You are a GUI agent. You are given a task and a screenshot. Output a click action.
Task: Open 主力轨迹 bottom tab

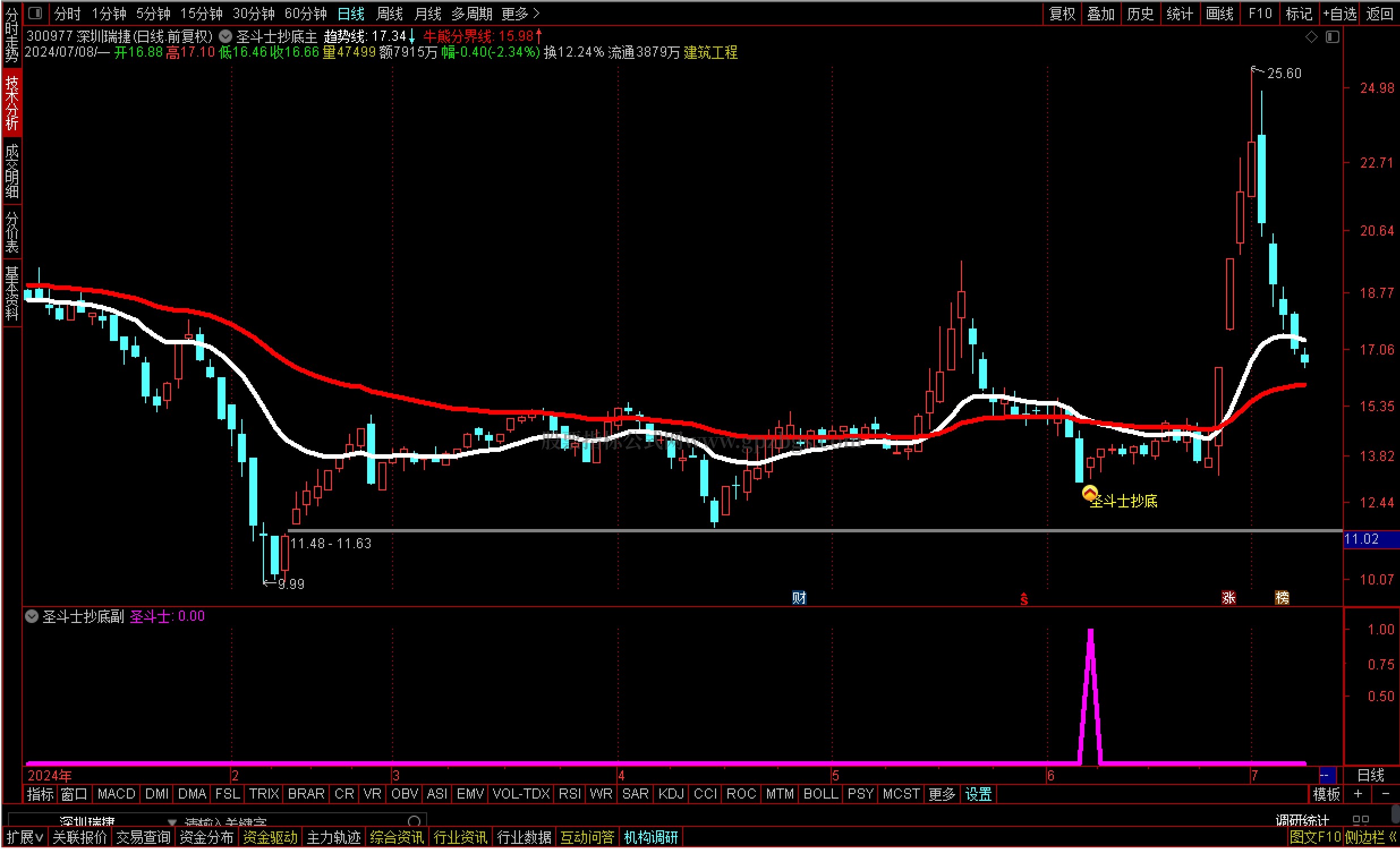(x=334, y=837)
